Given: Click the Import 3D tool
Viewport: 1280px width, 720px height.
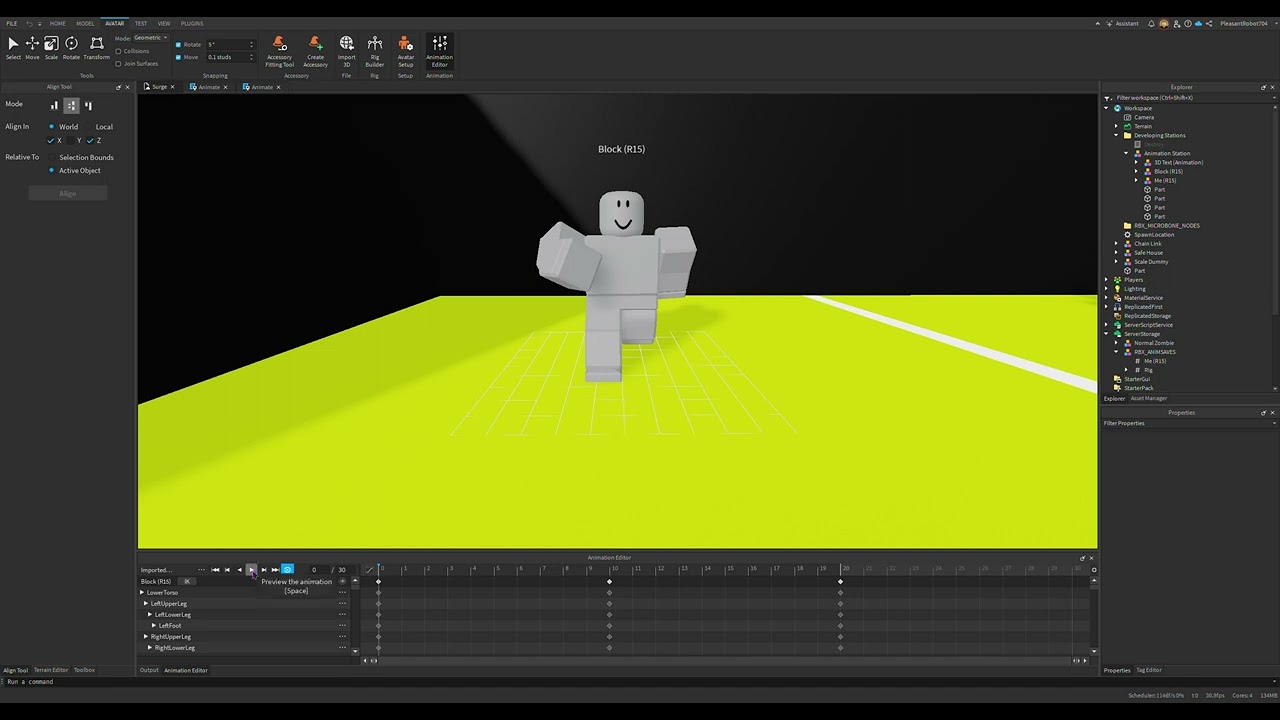Looking at the screenshot, I should [346, 48].
